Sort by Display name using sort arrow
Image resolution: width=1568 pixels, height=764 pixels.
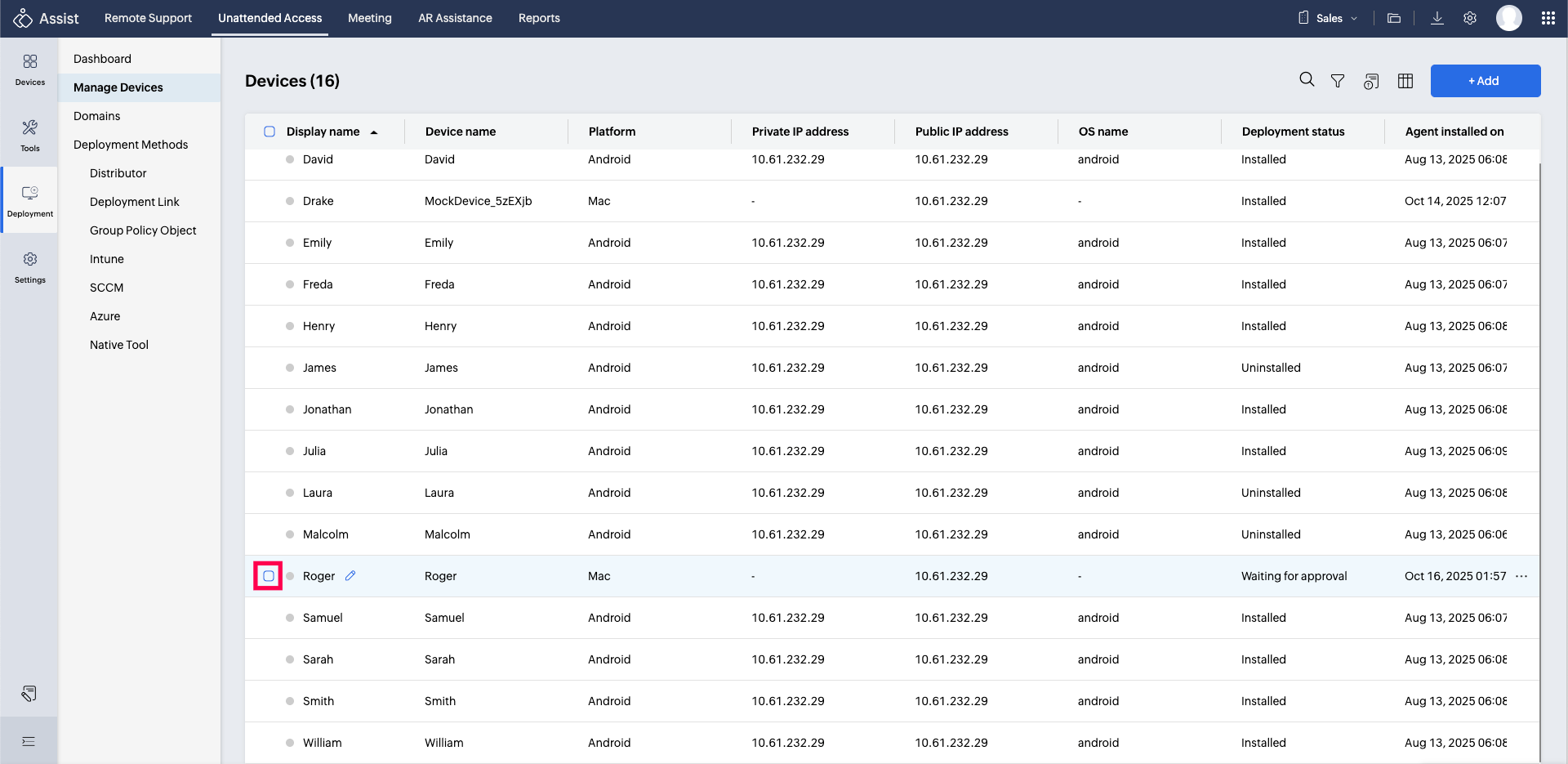[374, 132]
